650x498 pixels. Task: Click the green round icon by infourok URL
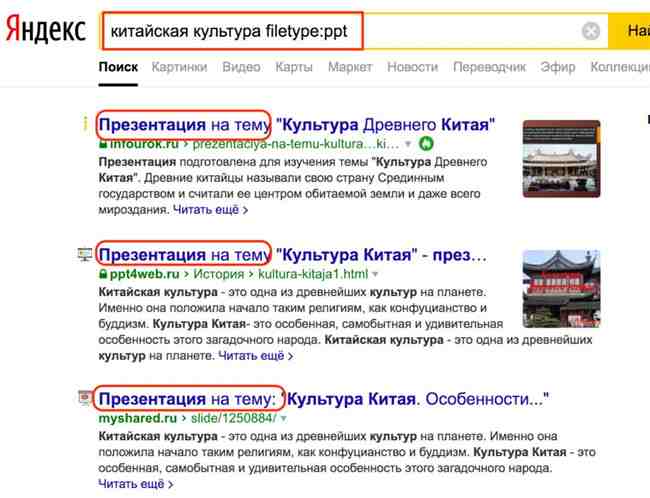tap(426, 144)
